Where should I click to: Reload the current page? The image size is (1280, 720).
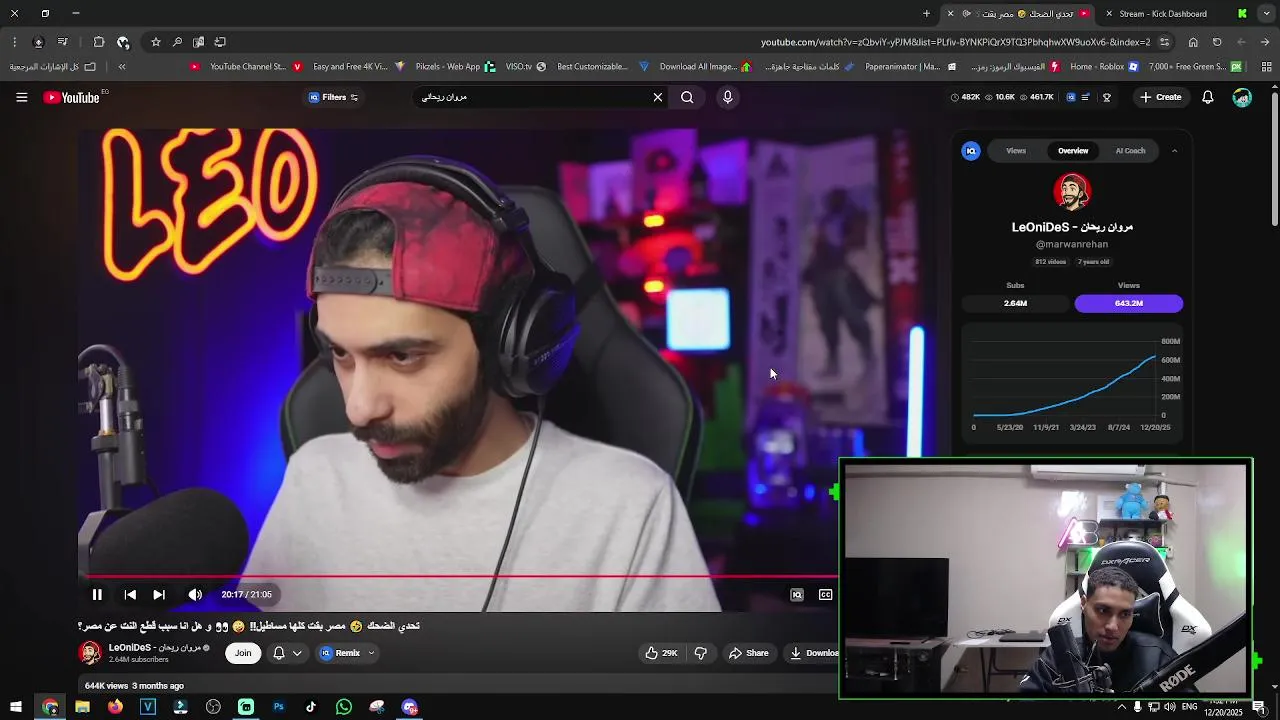1217,42
